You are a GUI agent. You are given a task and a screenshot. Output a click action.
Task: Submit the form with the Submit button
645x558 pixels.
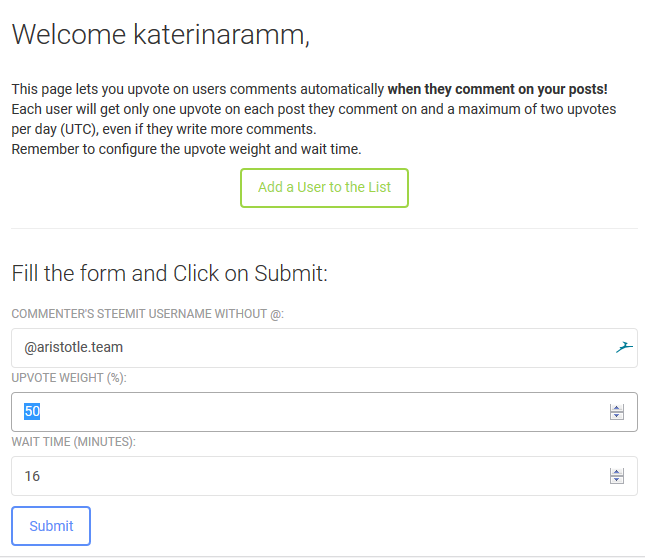51,526
